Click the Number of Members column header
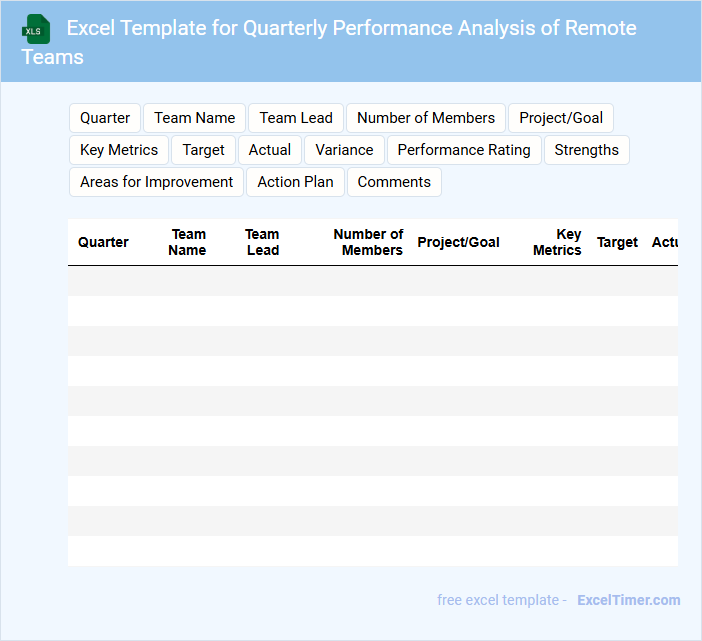Viewport: 702px width, 641px height. coord(369,242)
